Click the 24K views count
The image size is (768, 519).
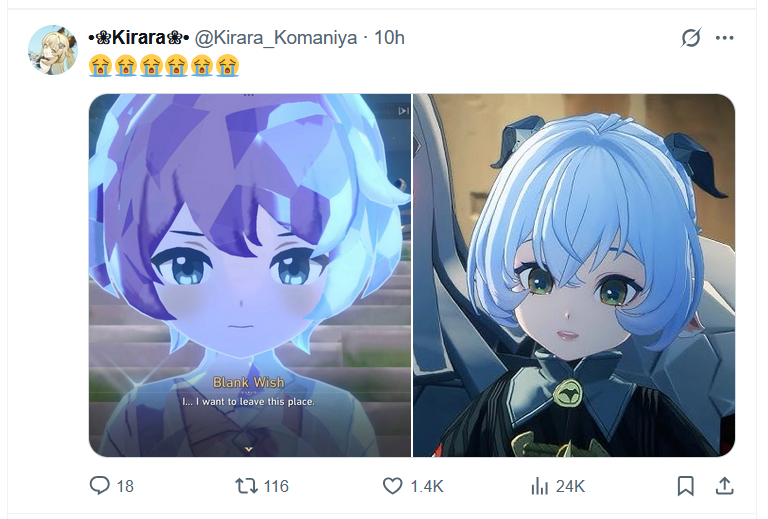click(570, 486)
